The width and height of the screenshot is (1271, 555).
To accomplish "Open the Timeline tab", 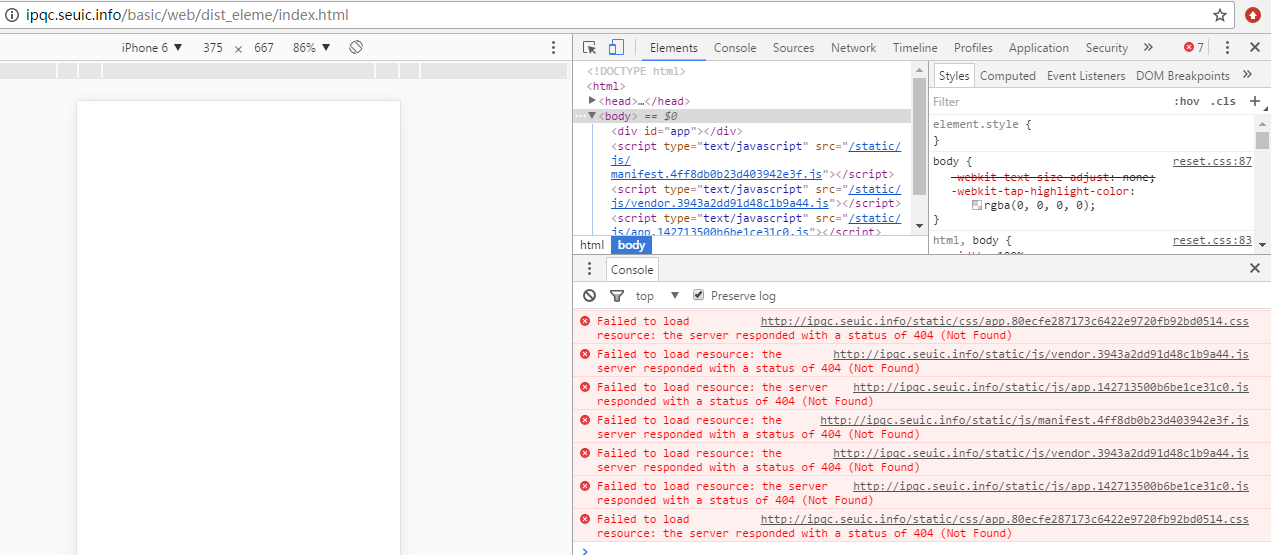I will (915, 48).
